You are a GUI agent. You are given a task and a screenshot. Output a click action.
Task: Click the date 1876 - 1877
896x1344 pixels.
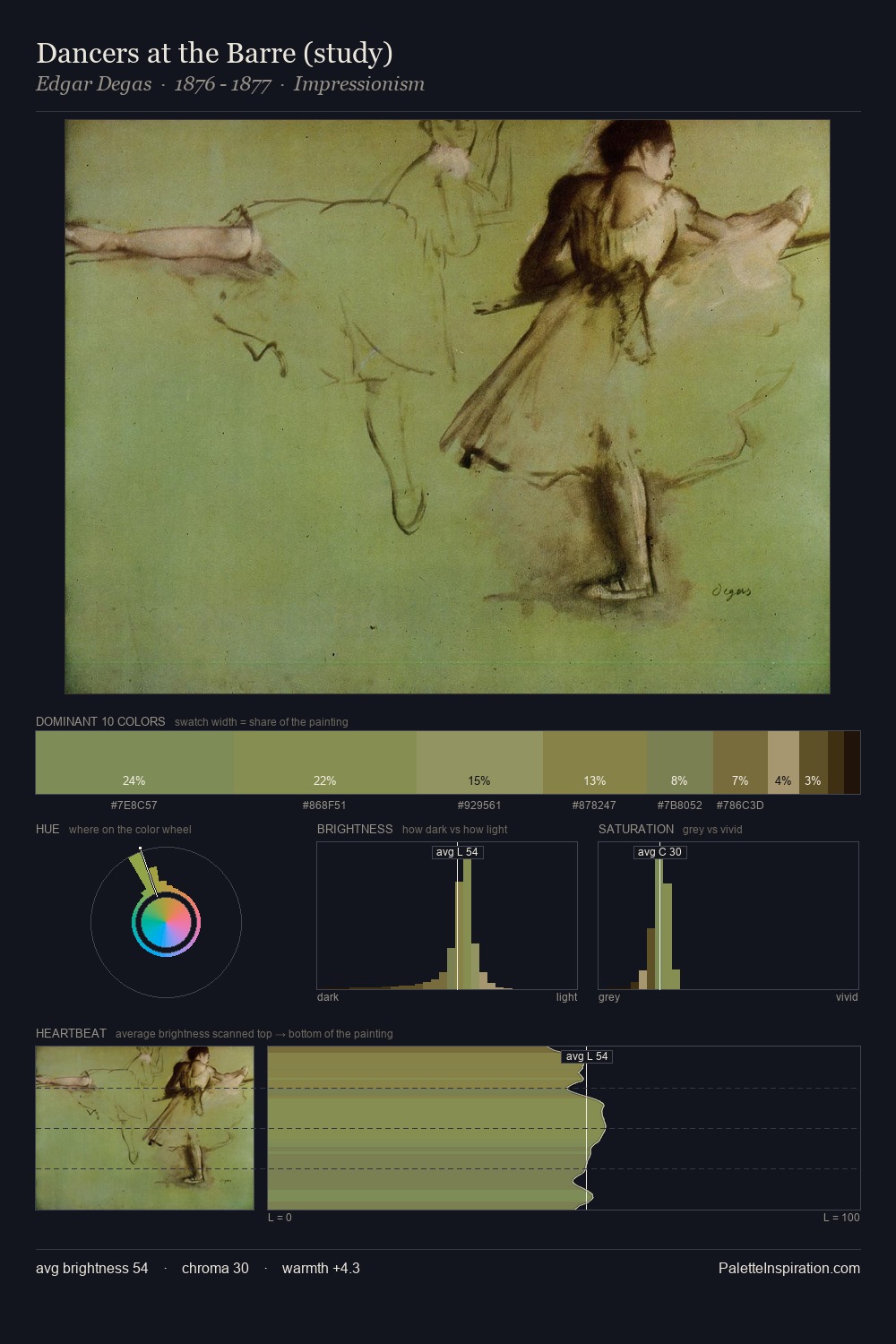pos(222,84)
